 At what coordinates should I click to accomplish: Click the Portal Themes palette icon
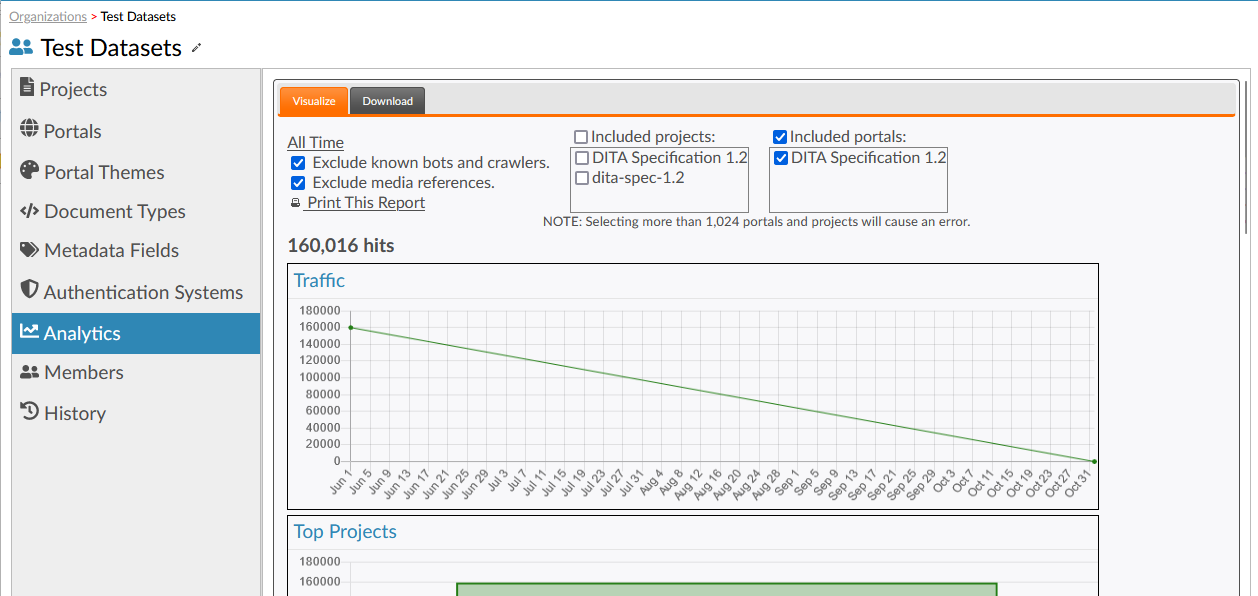tap(29, 171)
